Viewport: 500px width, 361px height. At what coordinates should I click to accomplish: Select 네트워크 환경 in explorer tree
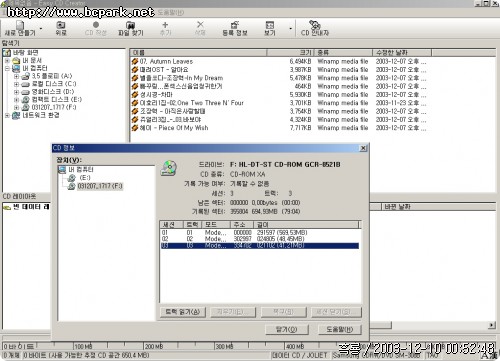click(x=36, y=115)
